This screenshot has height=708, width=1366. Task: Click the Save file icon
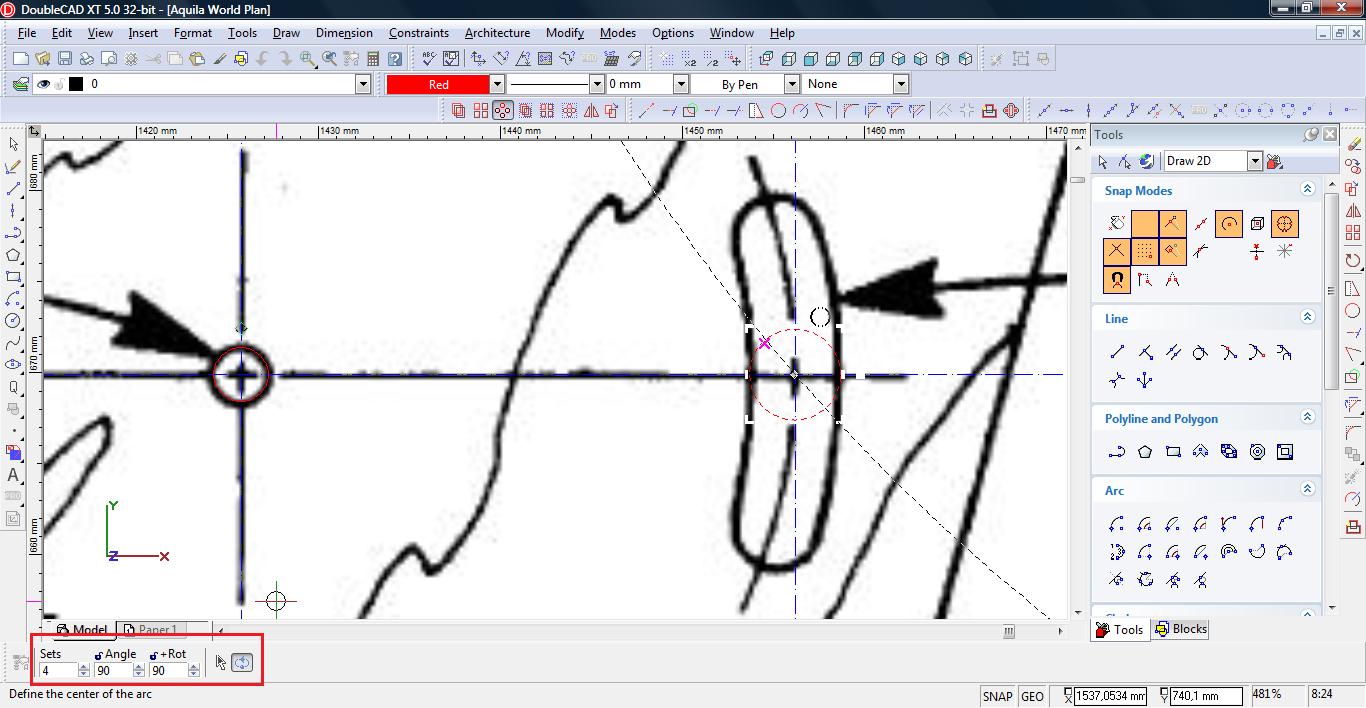[63, 59]
